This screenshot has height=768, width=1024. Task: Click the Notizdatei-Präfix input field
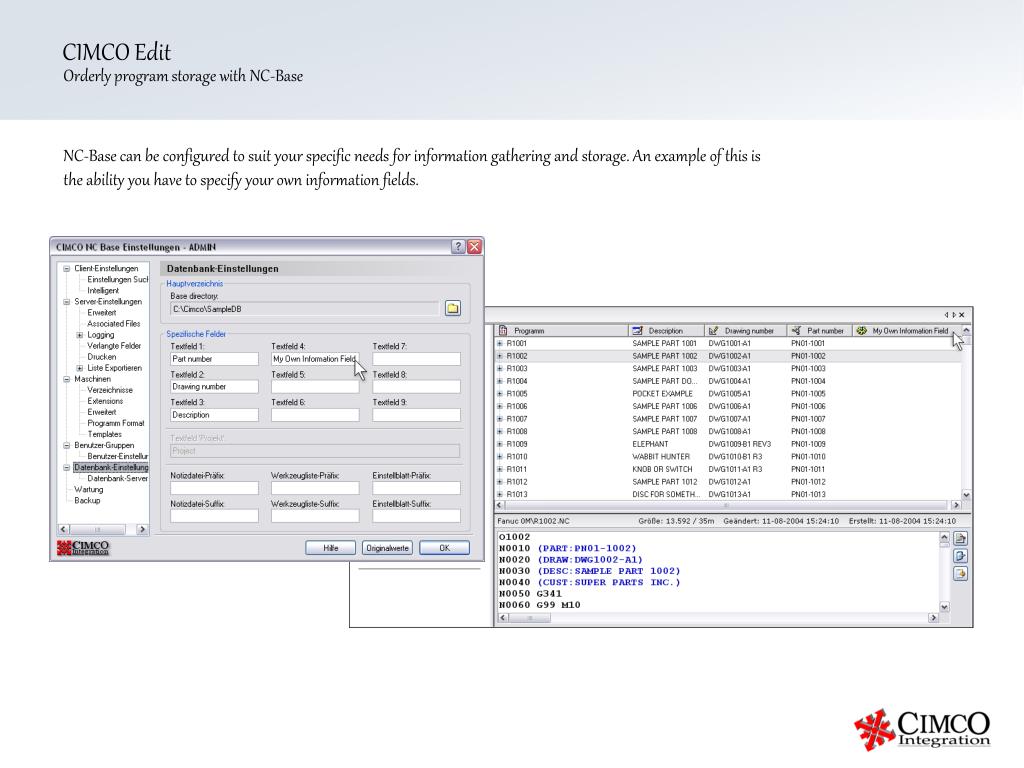coord(214,488)
